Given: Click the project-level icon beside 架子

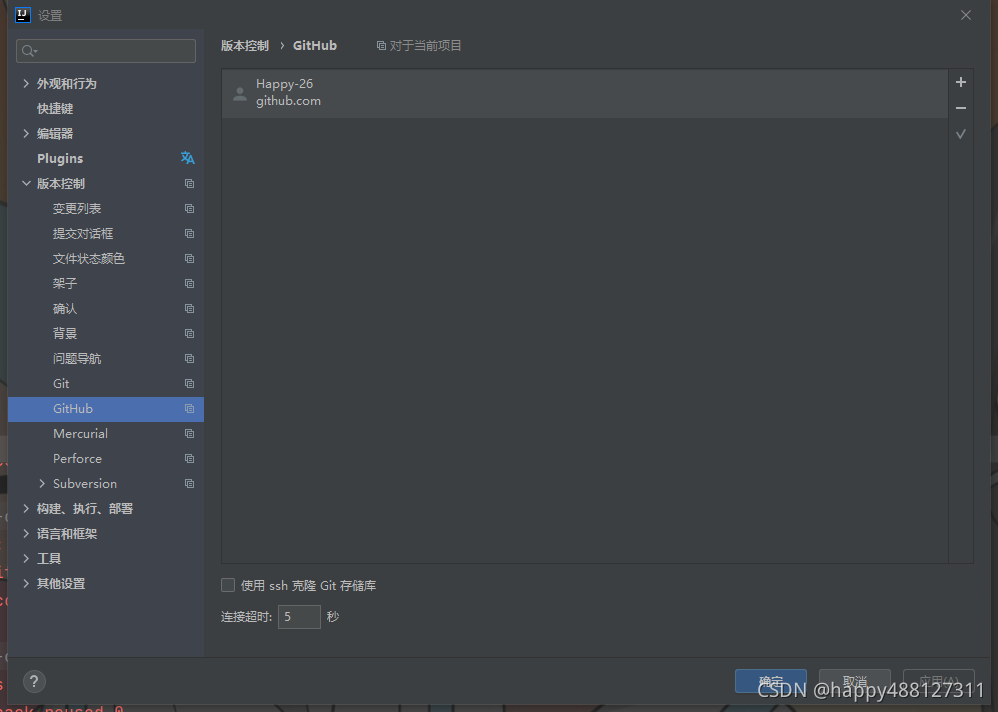Looking at the screenshot, I should 189,284.
